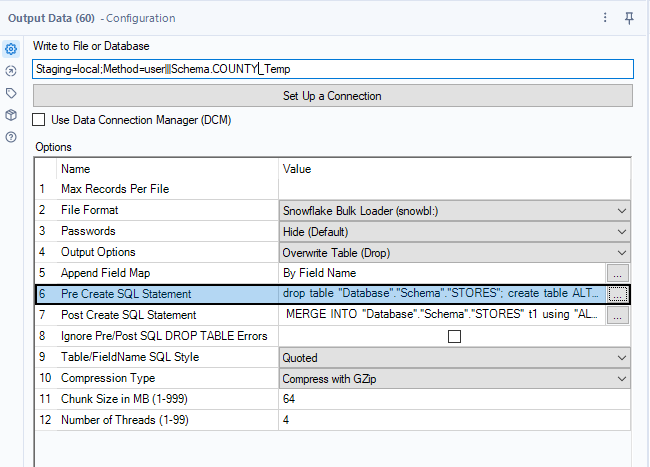Click the Write to File or Database field
Viewport: 650px width, 467px height.
click(333, 69)
